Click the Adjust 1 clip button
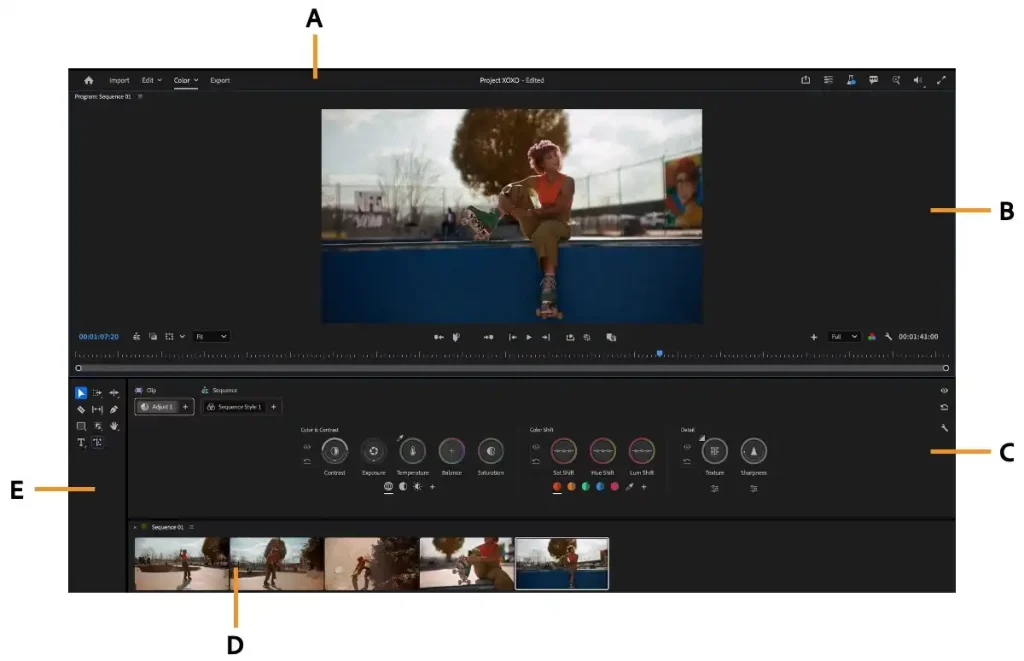This screenshot has width=1024, height=661. pyautogui.click(x=157, y=407)
